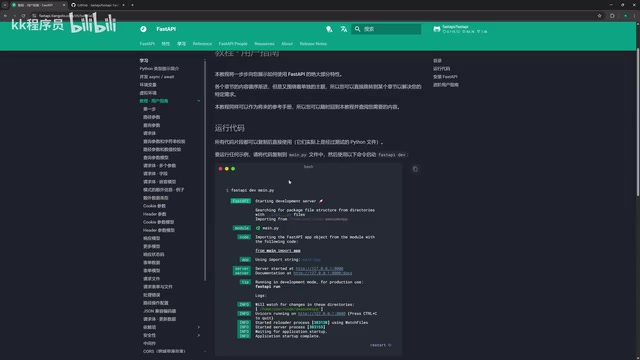Screen dimensions: 640x360
Task: Click the 运行代码 section heading
Action: (230, 128)
